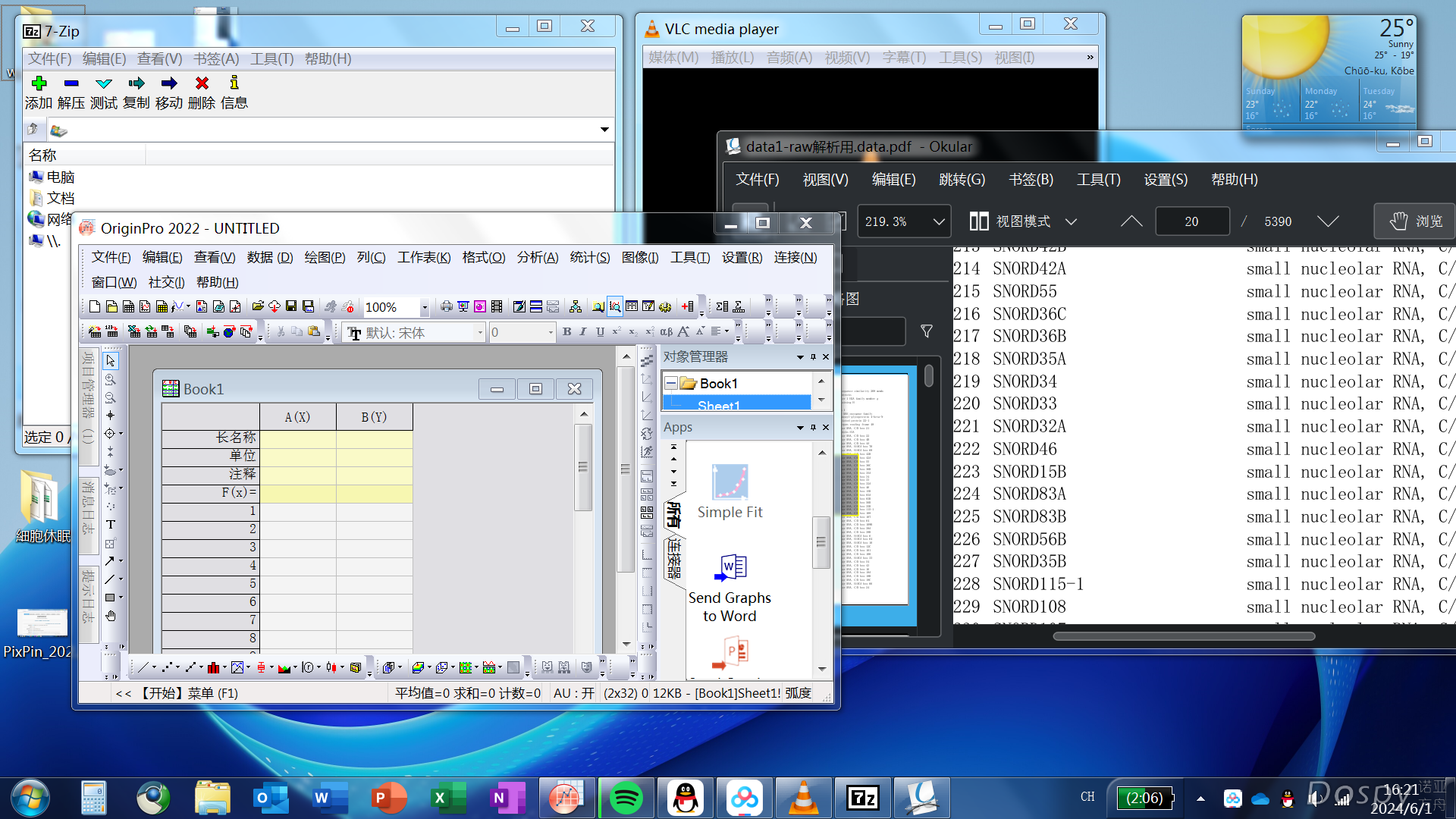Click the Scatter plot icon in OriginPro
The image size is (1456, 819).
pos(166,667)
